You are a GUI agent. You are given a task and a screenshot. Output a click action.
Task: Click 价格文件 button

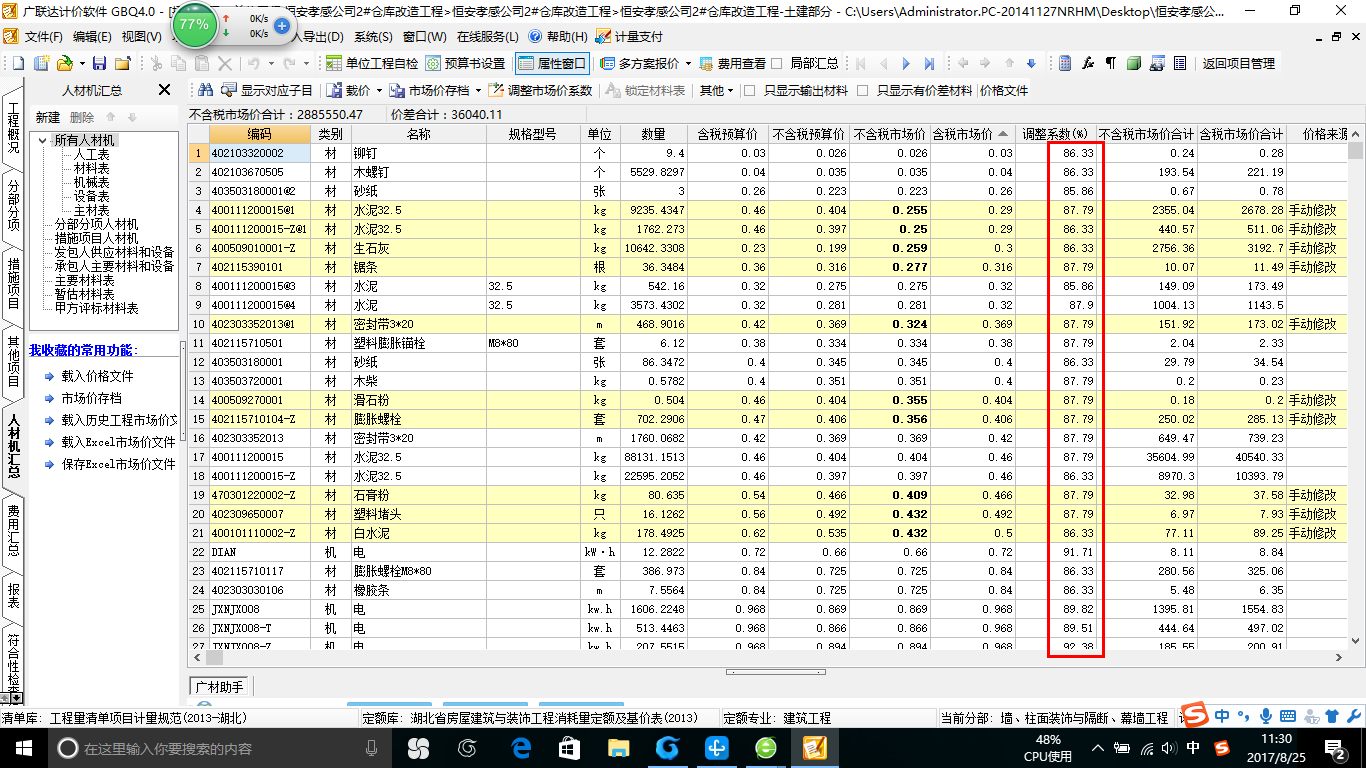(1005, 90)
